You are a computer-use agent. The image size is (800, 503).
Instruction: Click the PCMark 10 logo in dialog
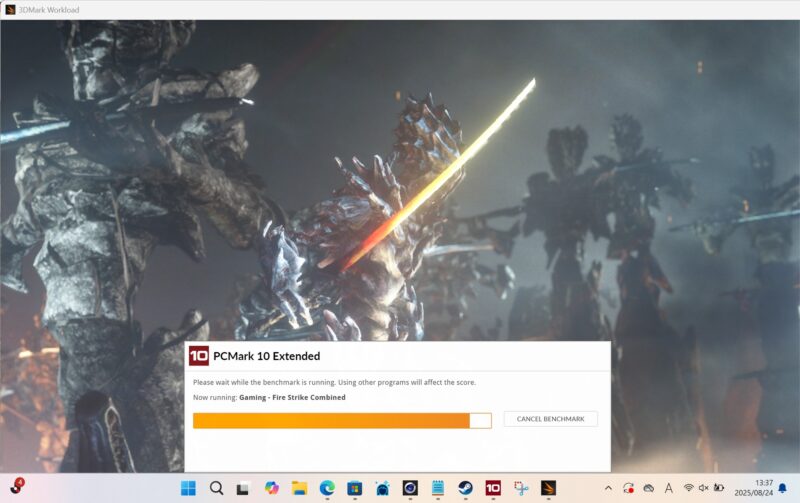[198, 356]
